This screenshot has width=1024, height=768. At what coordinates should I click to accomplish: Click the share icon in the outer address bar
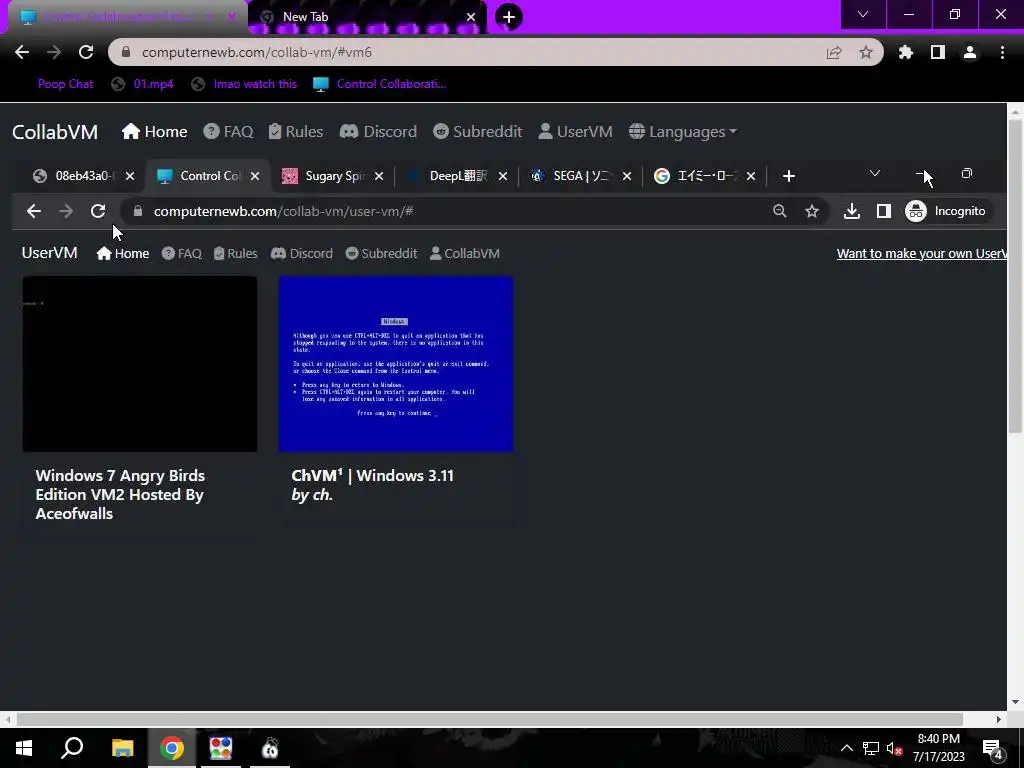tap(834, 52)
